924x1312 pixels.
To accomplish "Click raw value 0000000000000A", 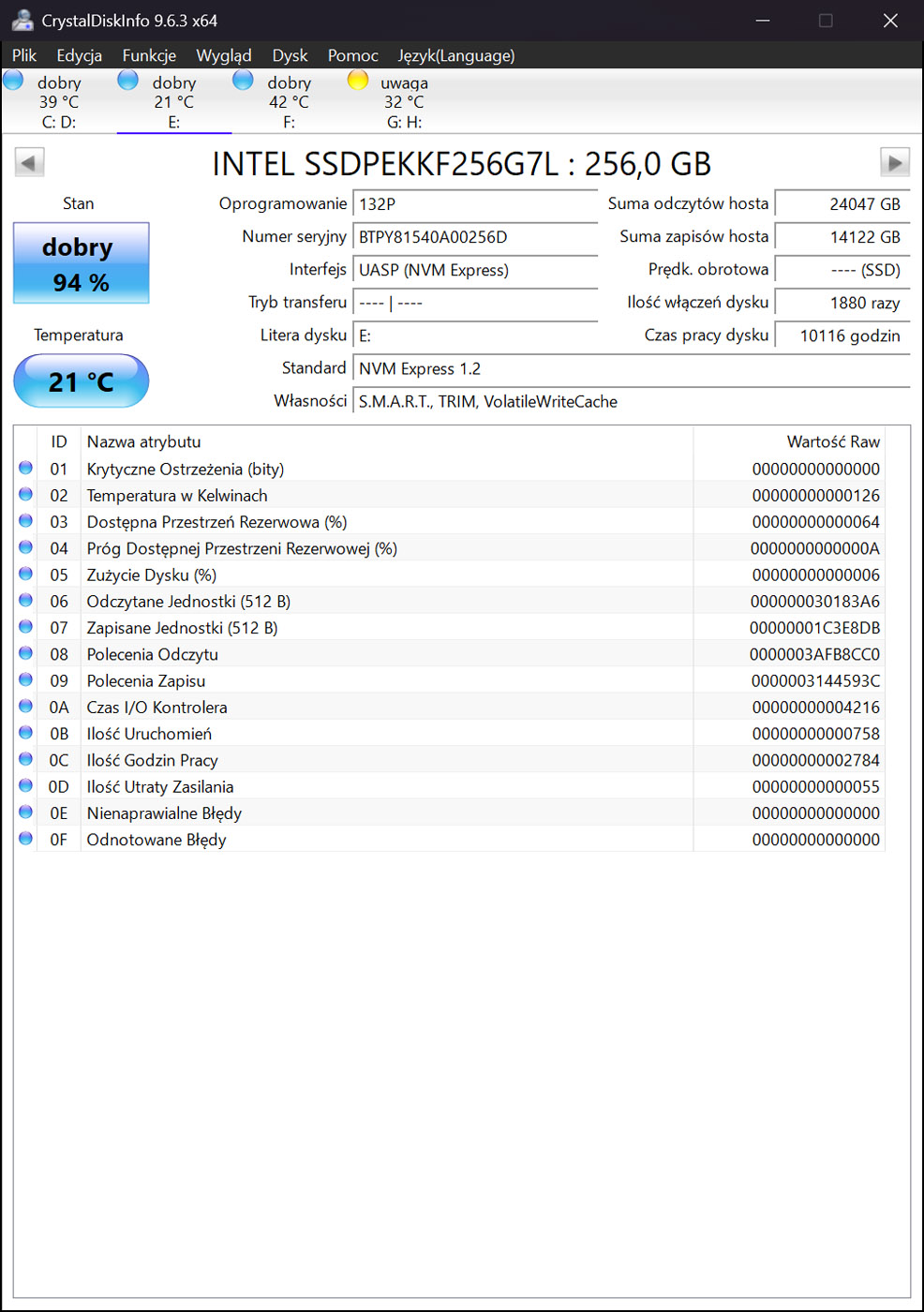I will [814, 548].
